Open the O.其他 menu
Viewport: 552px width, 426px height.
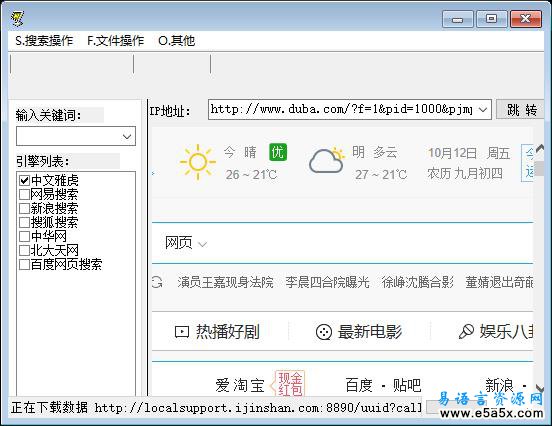point(177,40)
